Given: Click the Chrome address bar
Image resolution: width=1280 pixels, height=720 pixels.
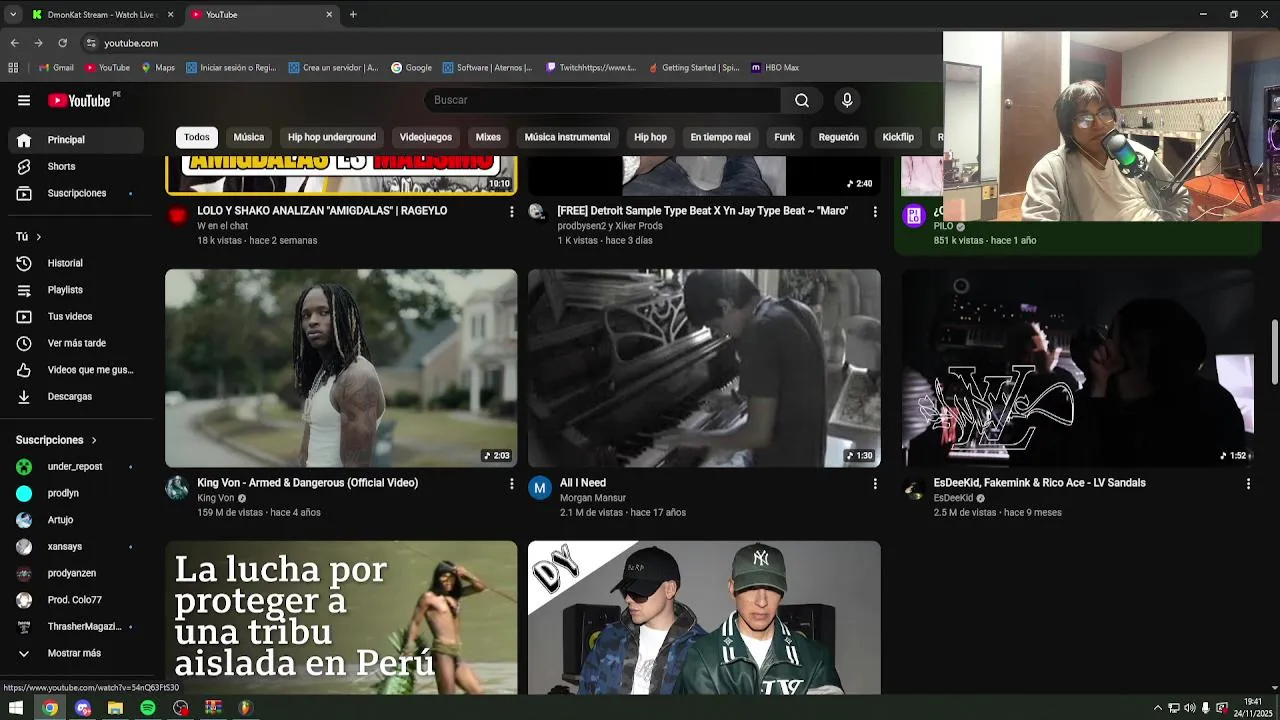Looking at the screenshot, I should click(510, 43).
